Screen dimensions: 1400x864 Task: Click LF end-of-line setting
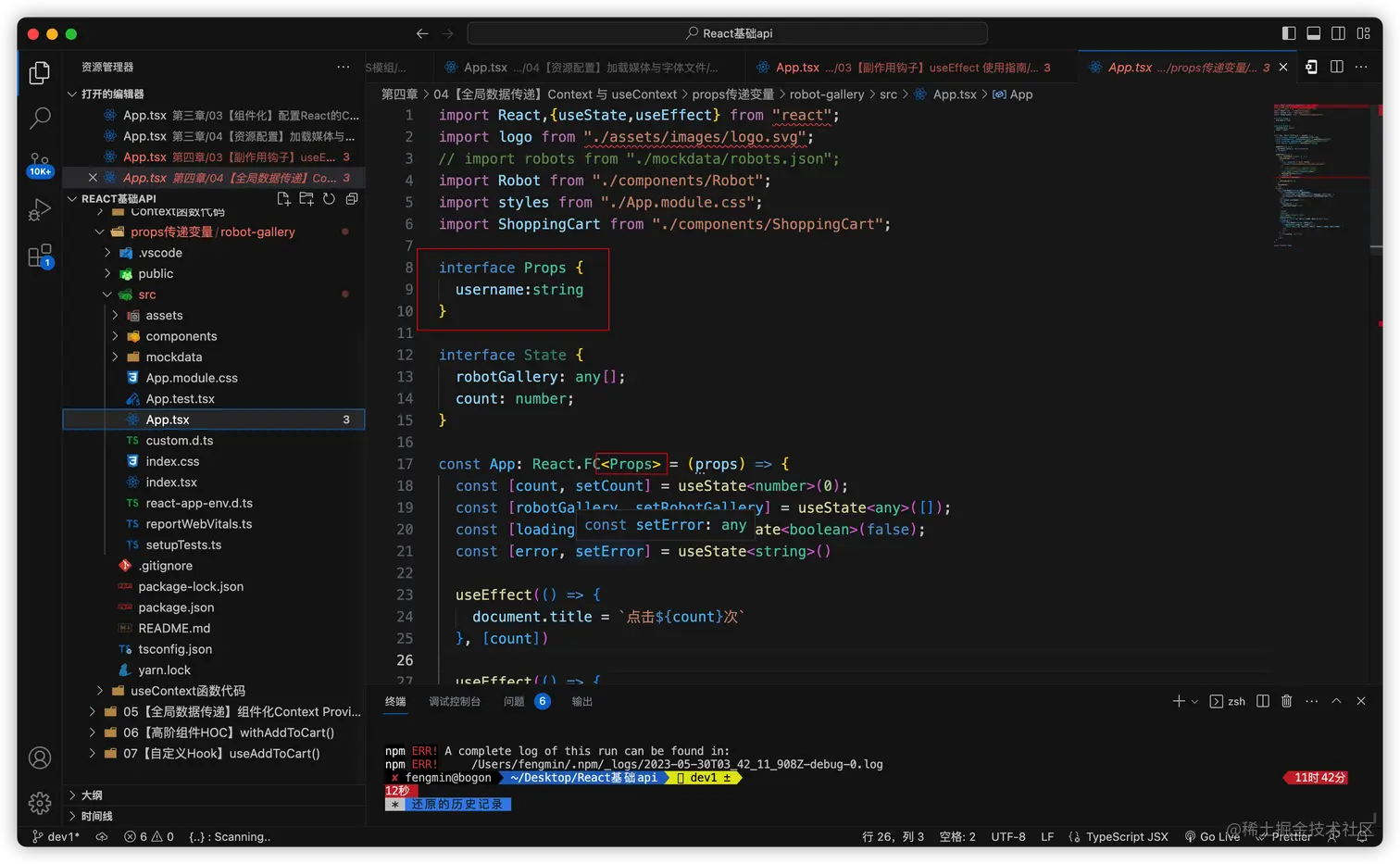[x=1047, y=836]
